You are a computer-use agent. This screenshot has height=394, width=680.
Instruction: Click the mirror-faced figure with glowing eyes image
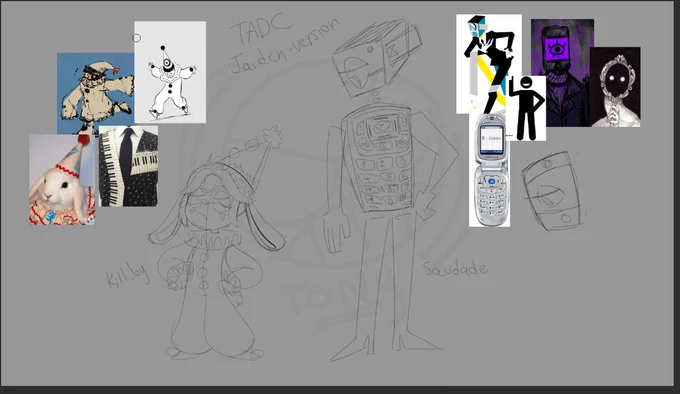click(x=615, y=87)
